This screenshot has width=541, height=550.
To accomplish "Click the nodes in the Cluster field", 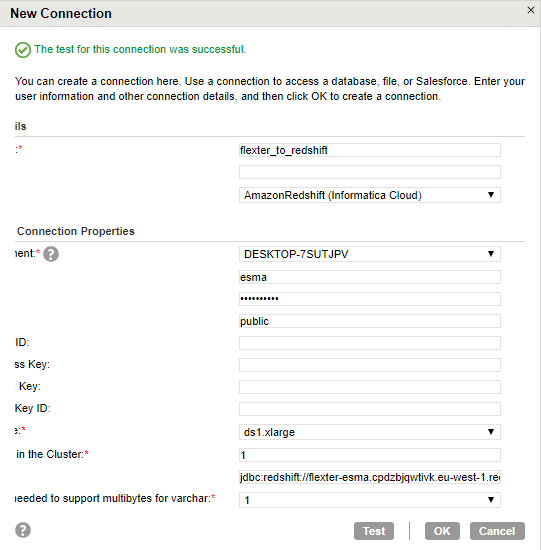I will point(370,455).
